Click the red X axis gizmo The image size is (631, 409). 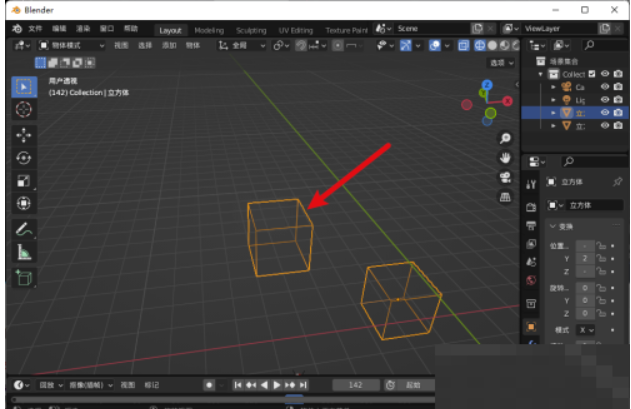508,101
